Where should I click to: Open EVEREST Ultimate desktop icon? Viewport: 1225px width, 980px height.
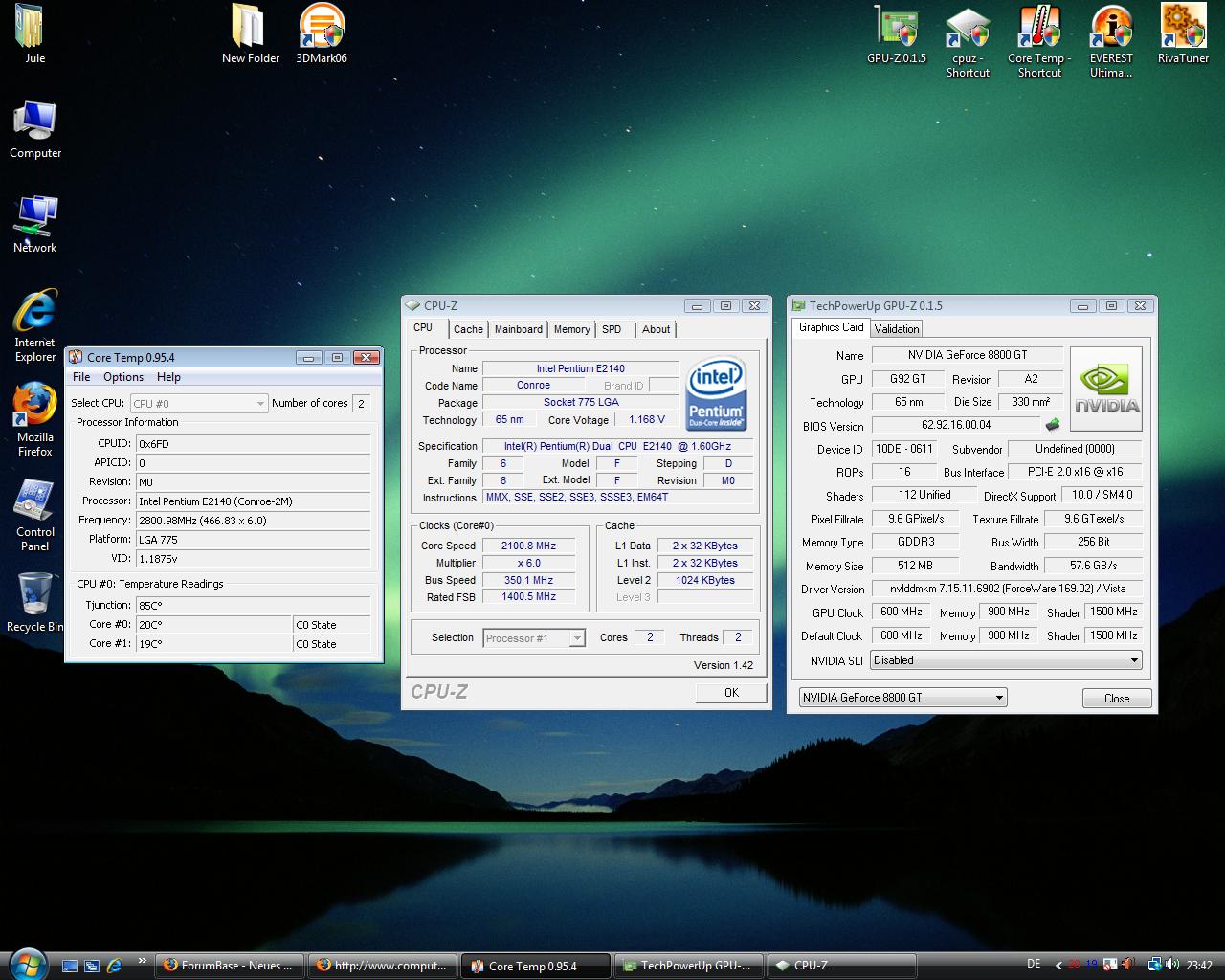[x=1111, y=41]
